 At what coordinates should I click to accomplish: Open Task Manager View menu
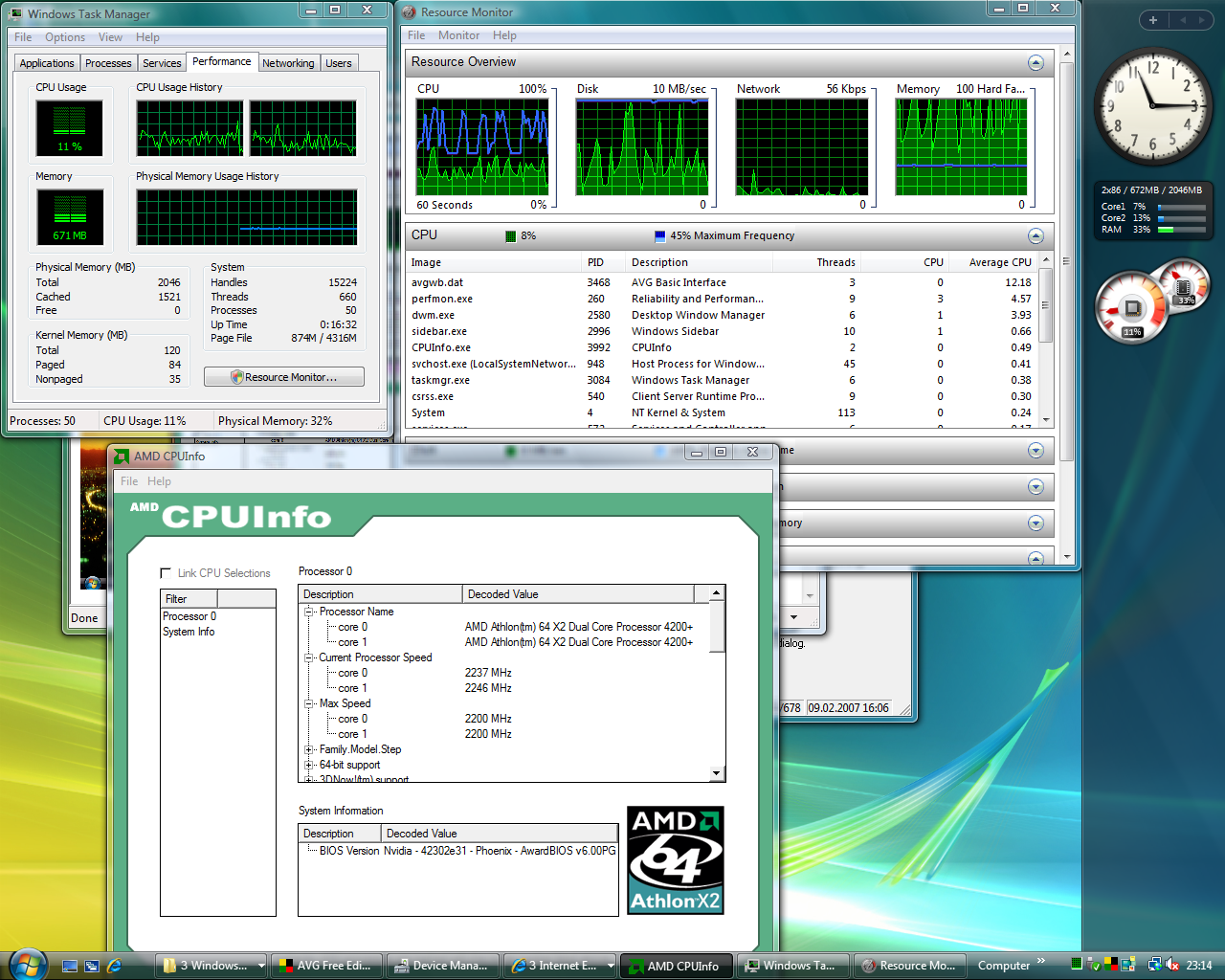110,37
